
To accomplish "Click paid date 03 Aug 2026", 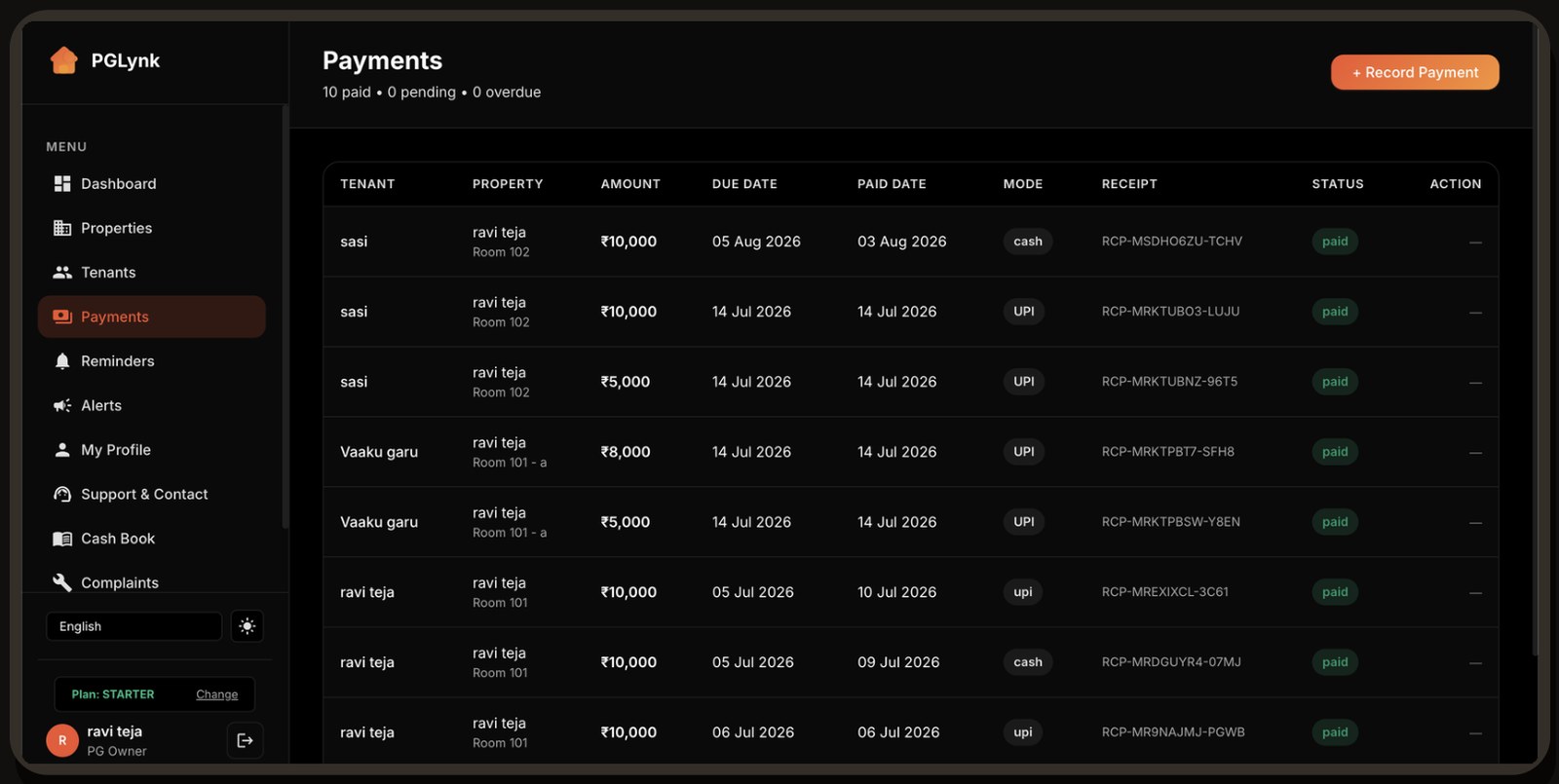I will click(902, 242).
